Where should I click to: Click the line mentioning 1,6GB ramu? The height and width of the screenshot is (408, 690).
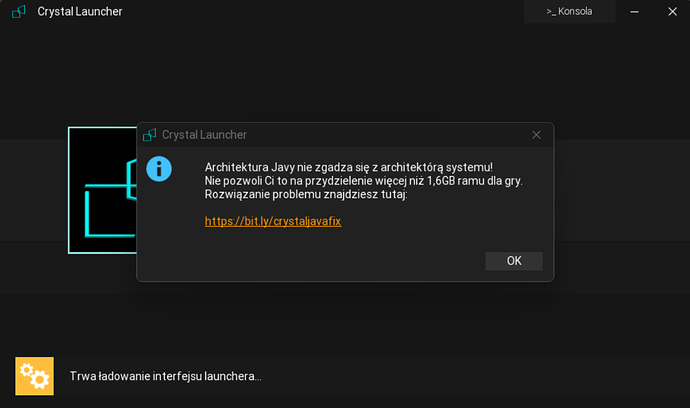pyautogui.click(x=364, y=181)
